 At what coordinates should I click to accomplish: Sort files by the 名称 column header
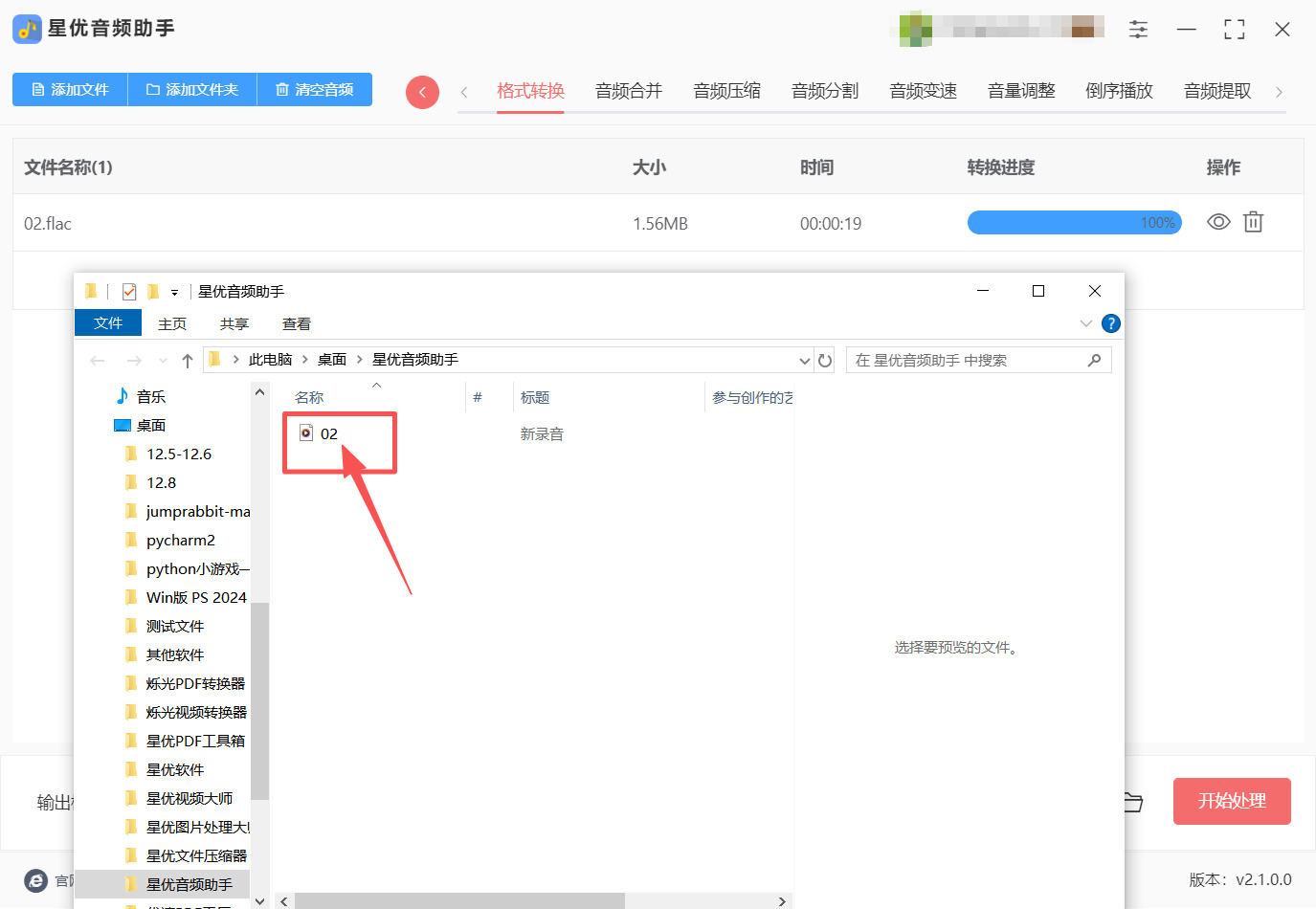309,397
